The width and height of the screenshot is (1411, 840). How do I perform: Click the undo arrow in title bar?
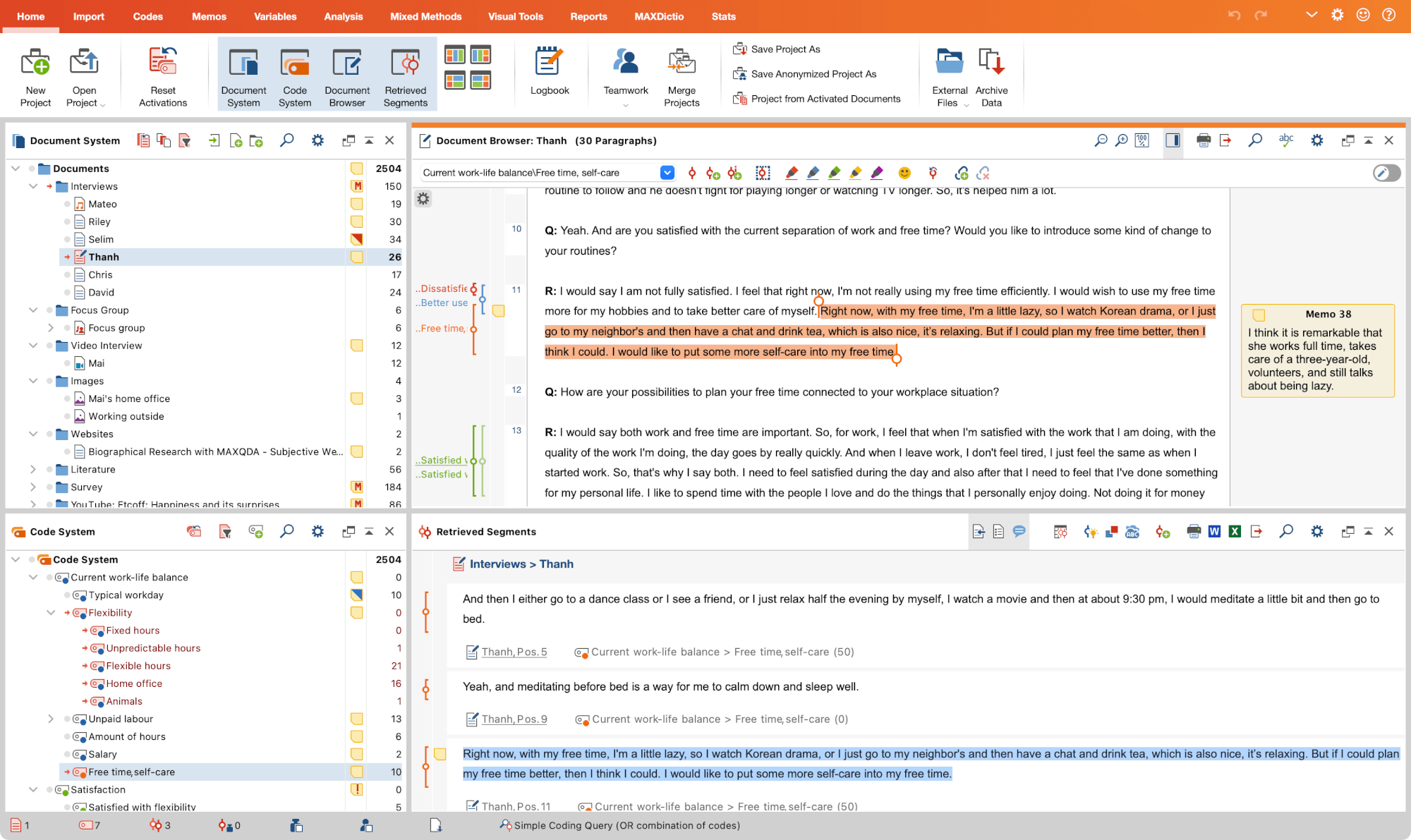(x=1234, y=15)
